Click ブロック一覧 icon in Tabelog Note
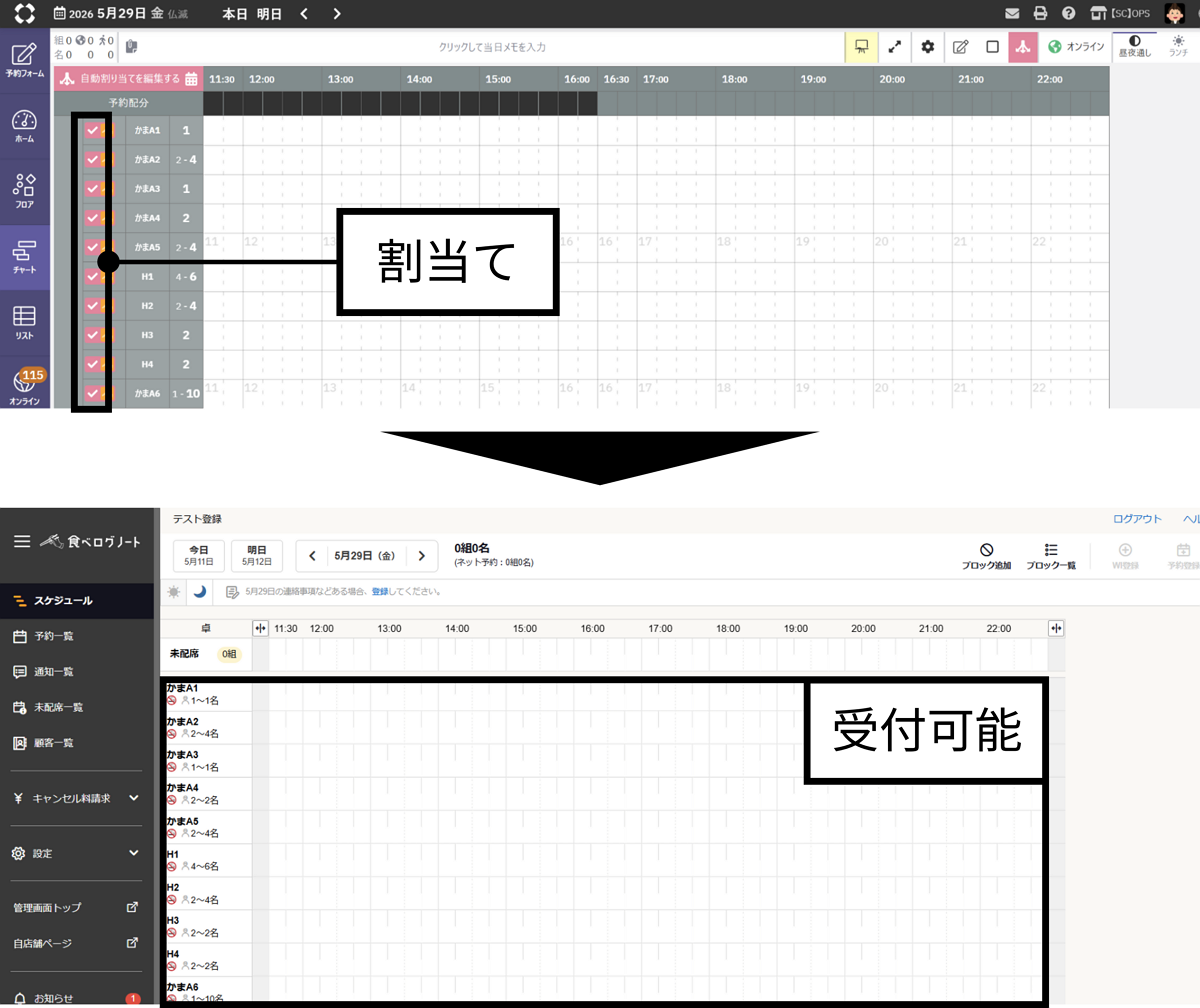This screenshot has height=1008, width=1200. tap(1051, 556)
